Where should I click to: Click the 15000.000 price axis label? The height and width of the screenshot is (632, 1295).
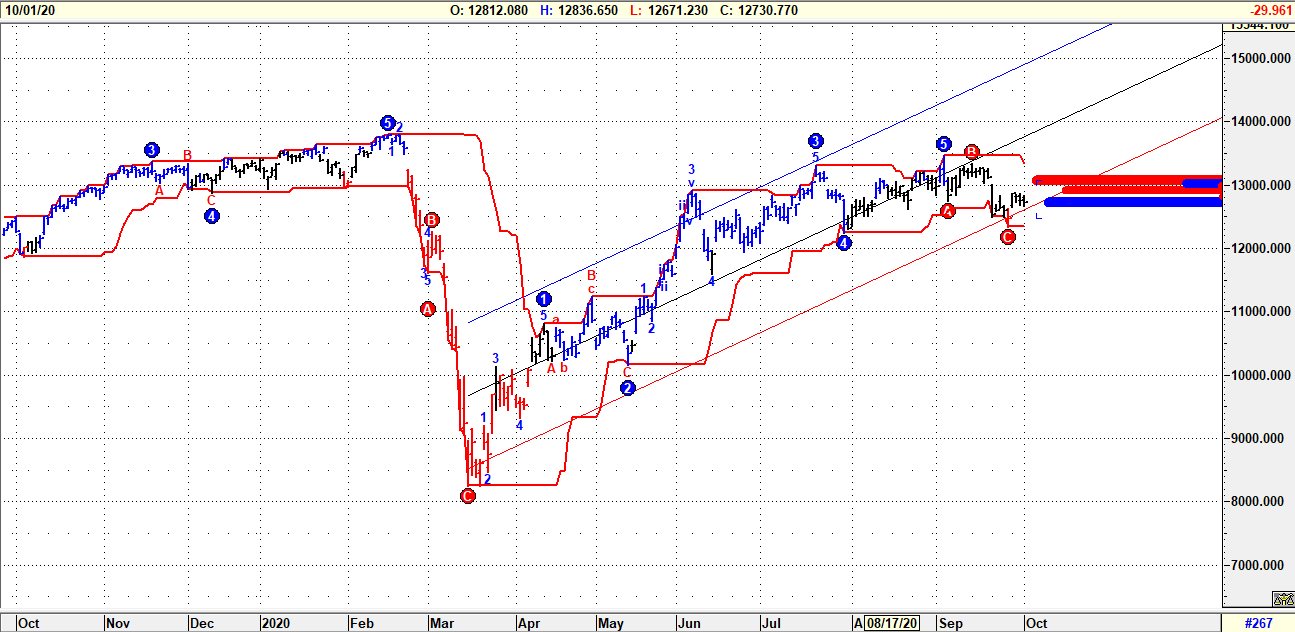click(x=1262, y=58)
